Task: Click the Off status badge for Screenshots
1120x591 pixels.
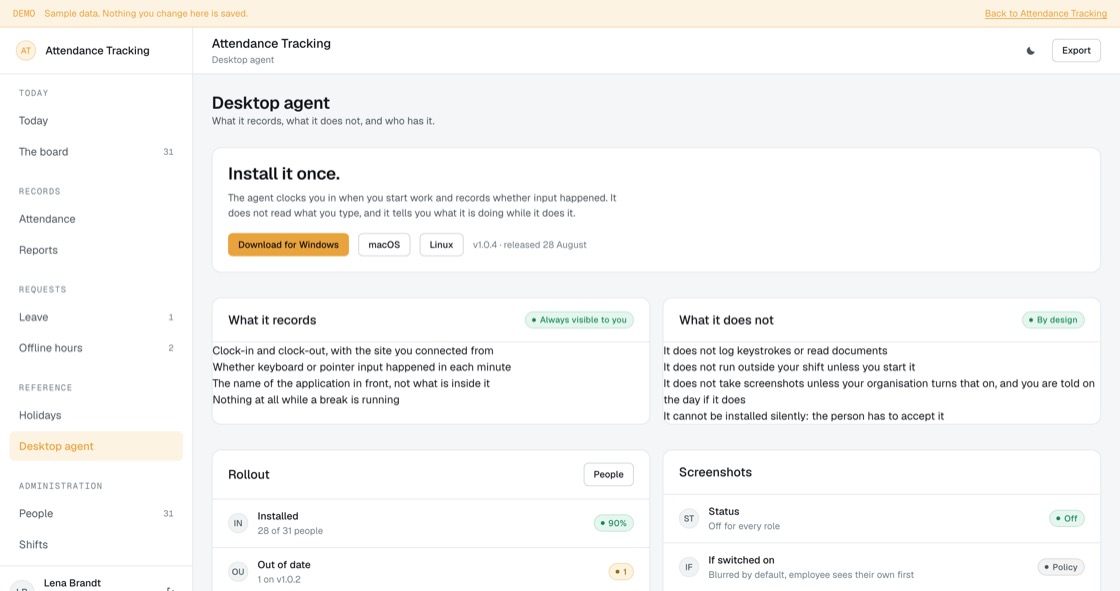Action: pyautogui.click(x=1066, y=519)
